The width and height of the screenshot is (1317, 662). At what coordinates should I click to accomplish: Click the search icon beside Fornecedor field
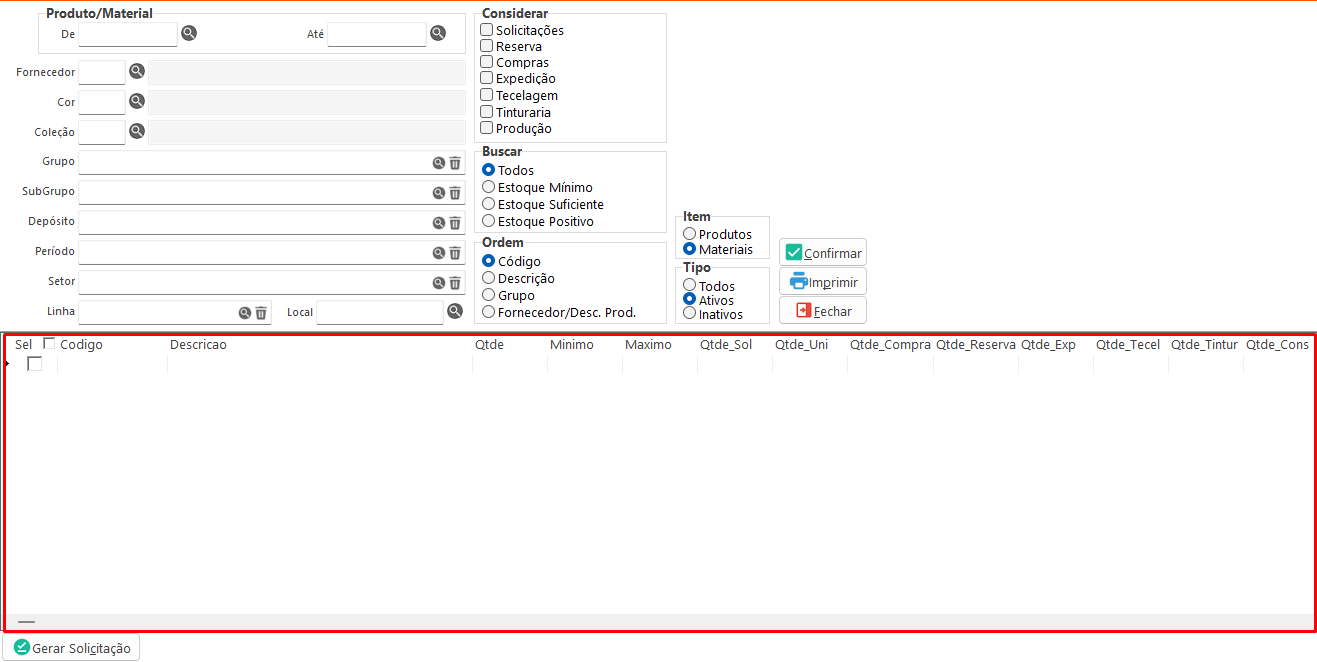[137, 71]
